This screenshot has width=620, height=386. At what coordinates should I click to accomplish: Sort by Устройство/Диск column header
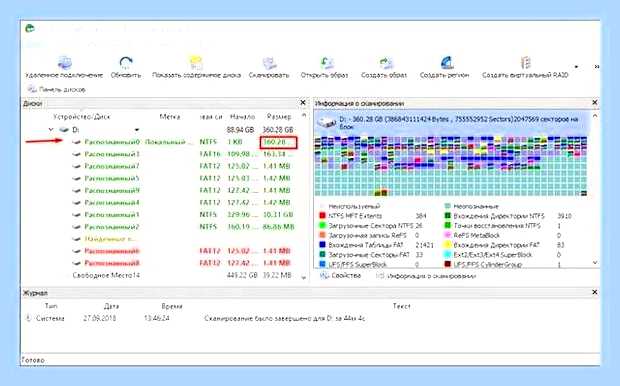pos(82,117)
